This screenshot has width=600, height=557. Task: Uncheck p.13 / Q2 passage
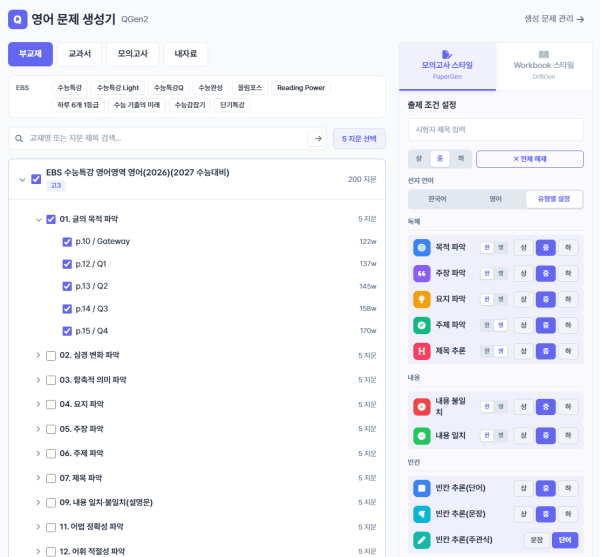pyautogui.click(x=67, y=287)
